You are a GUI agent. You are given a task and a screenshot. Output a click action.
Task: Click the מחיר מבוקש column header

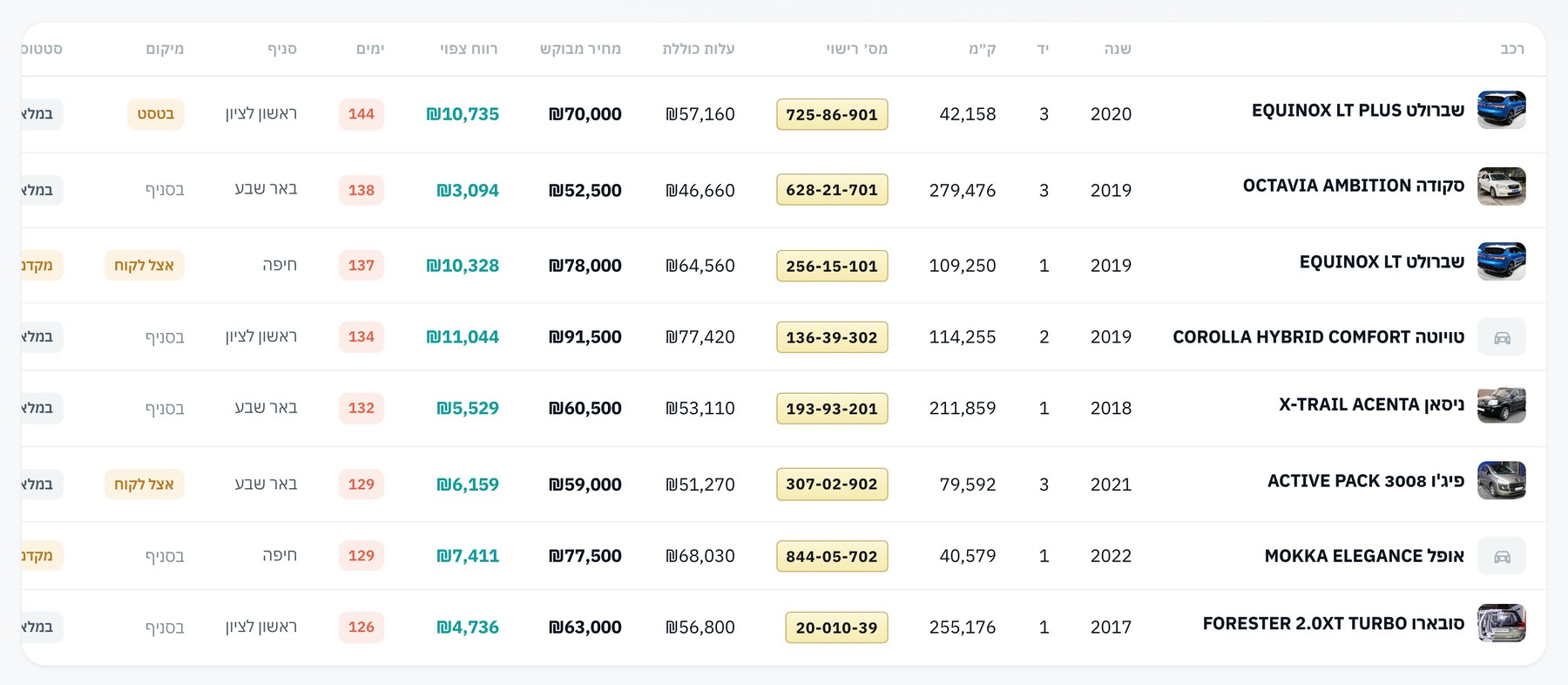(580, 49)
